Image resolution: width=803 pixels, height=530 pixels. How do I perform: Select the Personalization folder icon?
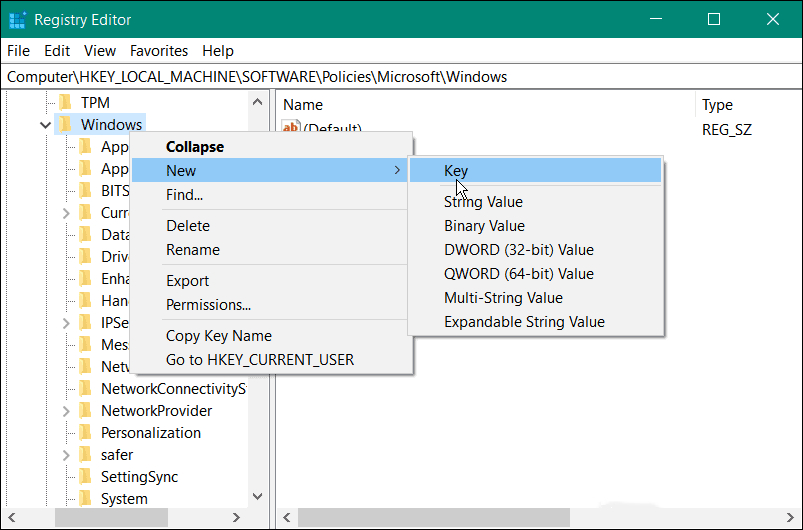pyautogui.click(x=86, y=433)
